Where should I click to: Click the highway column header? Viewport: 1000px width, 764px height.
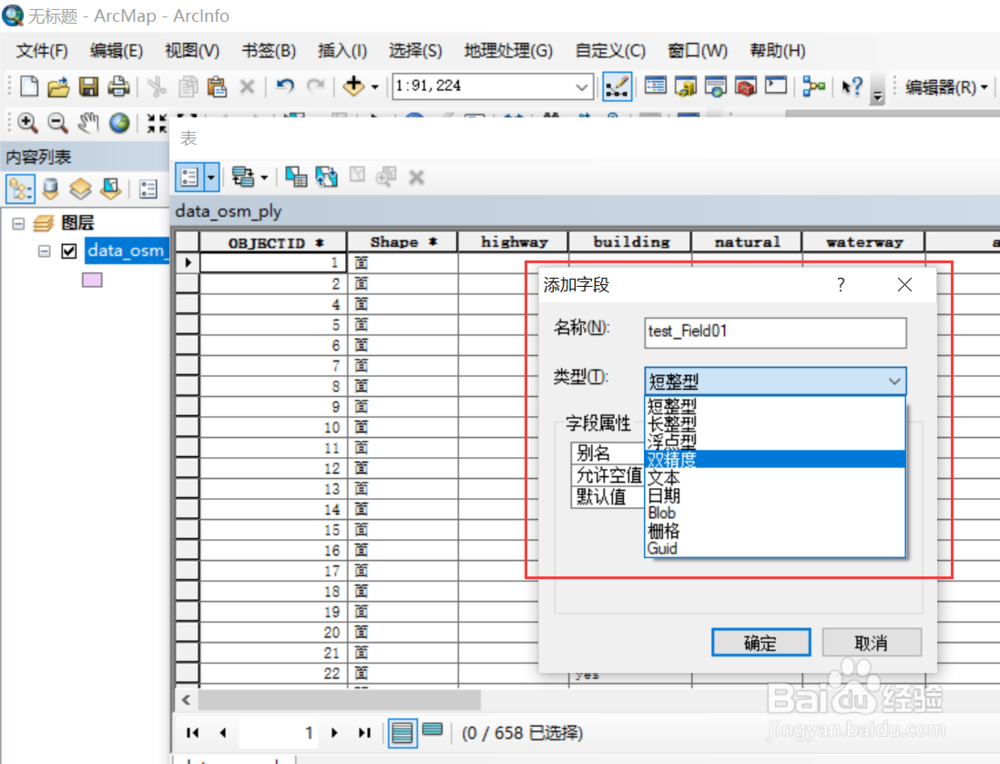[513, 242]
